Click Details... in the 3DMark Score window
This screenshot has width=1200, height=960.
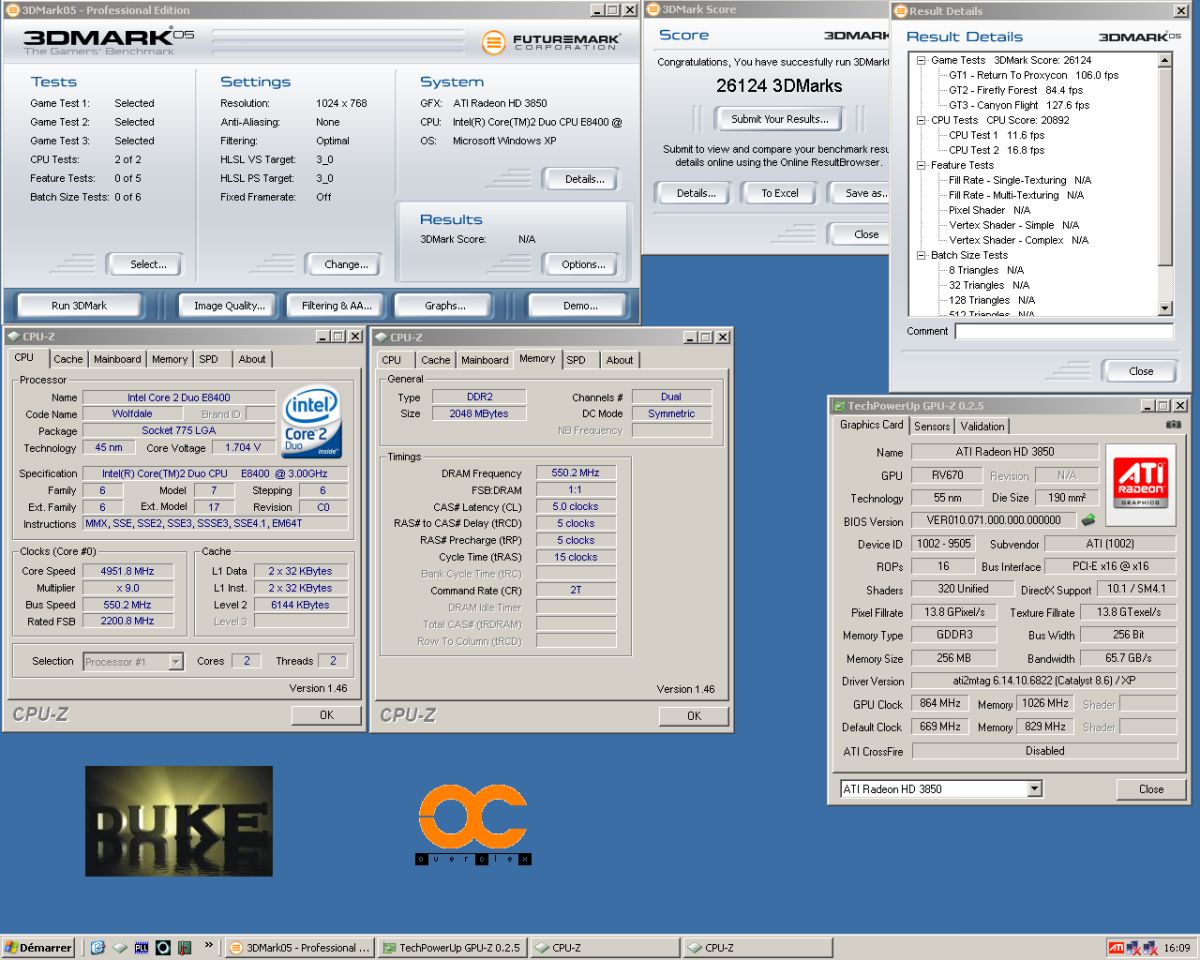(695, 193)
